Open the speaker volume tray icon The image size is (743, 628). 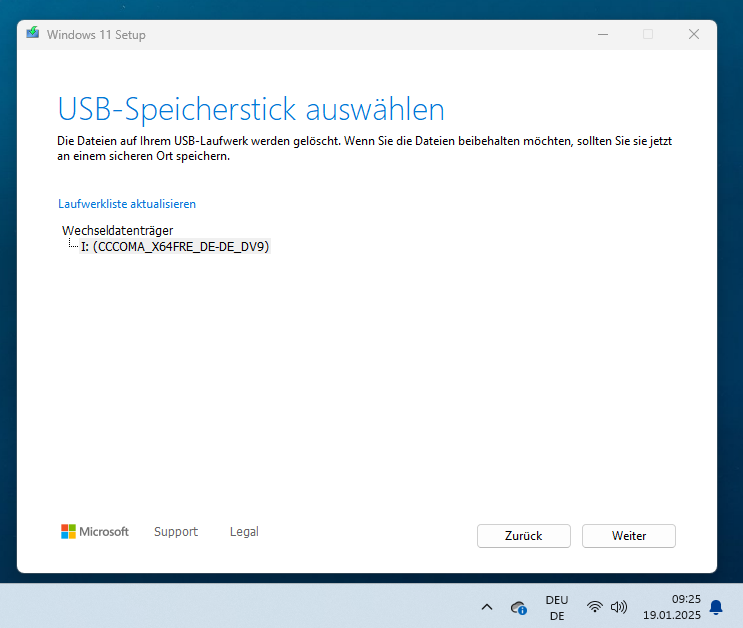[619, 607]
